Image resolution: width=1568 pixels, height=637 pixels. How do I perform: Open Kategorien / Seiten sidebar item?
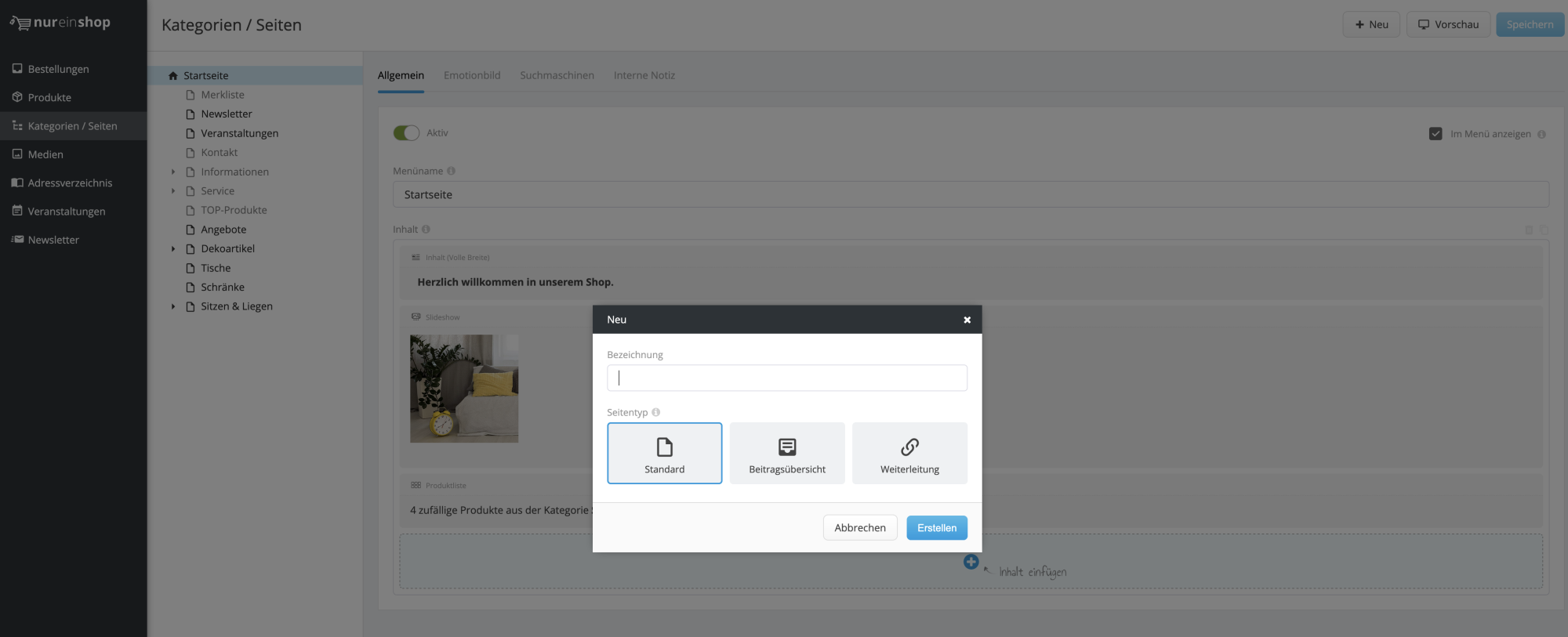click(x=73, y=126)
